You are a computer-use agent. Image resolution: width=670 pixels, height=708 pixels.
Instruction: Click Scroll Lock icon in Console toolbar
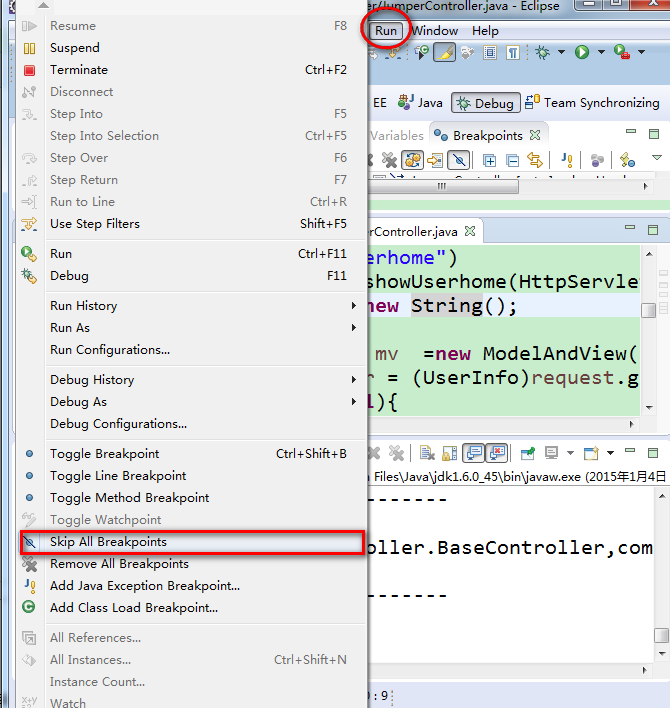click(x=450, y=454)
